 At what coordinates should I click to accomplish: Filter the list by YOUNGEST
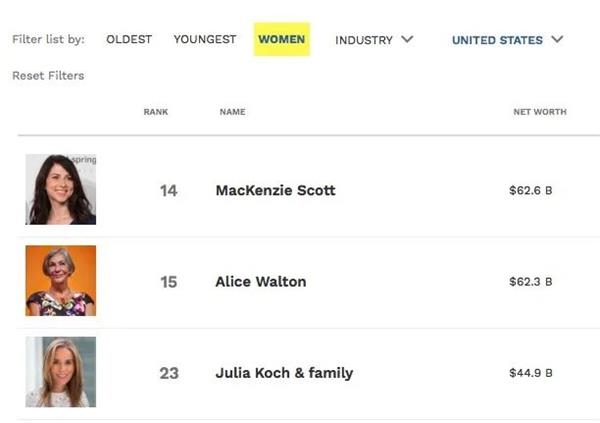click(205, 39)
